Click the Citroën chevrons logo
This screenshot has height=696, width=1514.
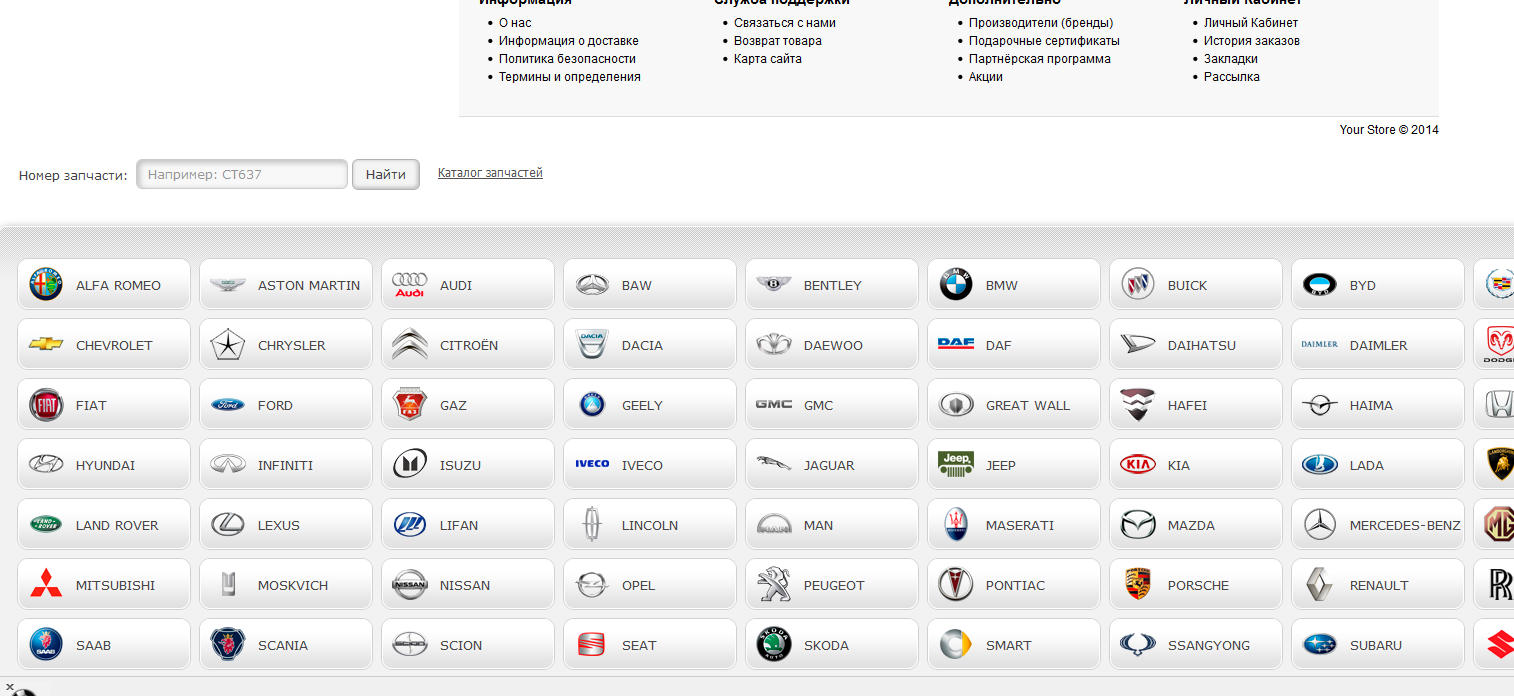point(410,345)
